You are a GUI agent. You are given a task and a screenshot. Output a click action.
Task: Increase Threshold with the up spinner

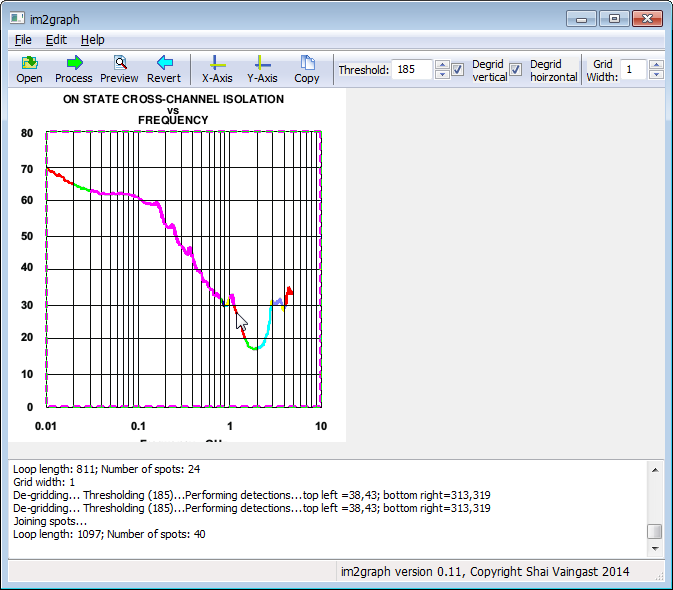tap(441, 65)
